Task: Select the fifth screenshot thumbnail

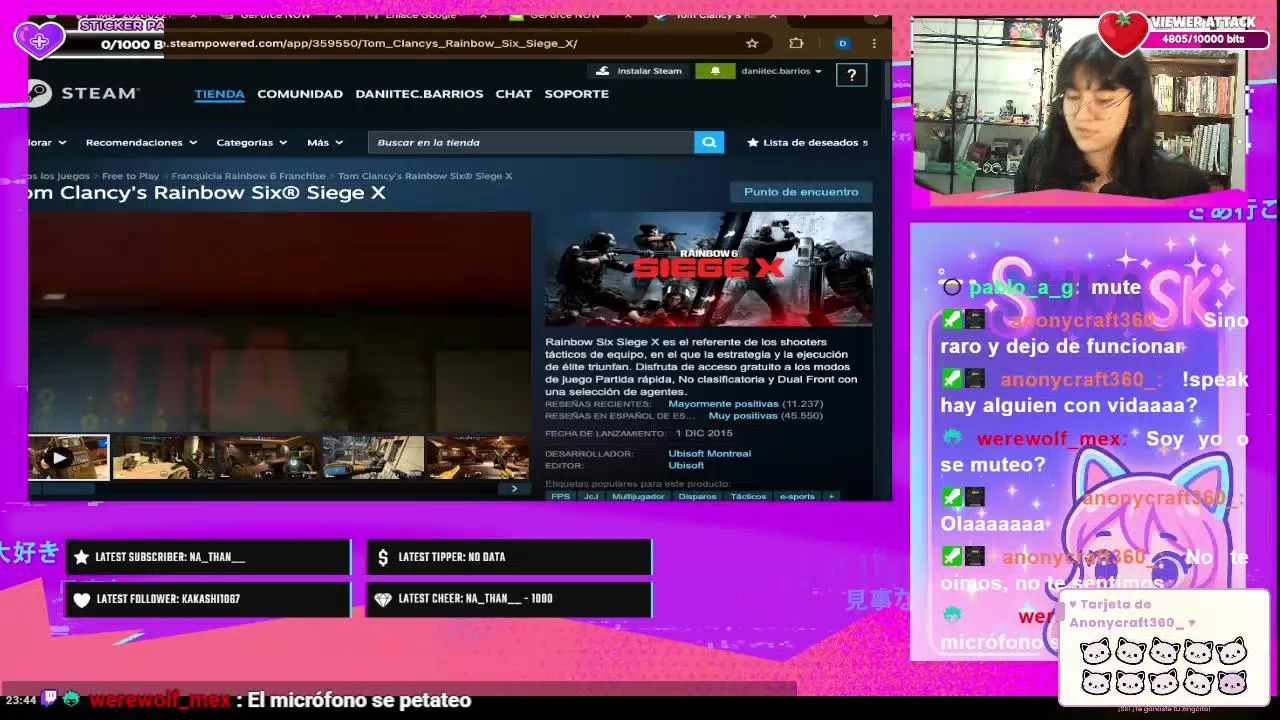Action: [x=477, y=458]
